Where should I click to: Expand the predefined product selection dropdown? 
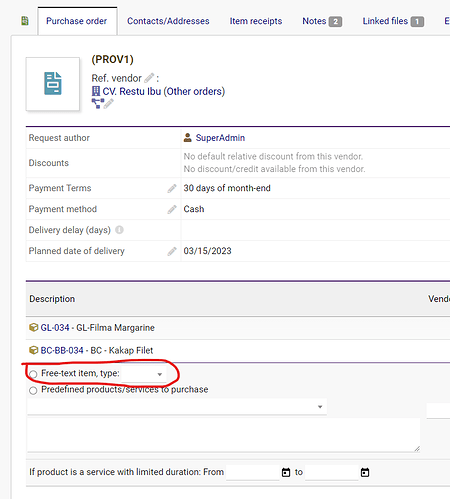[x=177, y=407]
